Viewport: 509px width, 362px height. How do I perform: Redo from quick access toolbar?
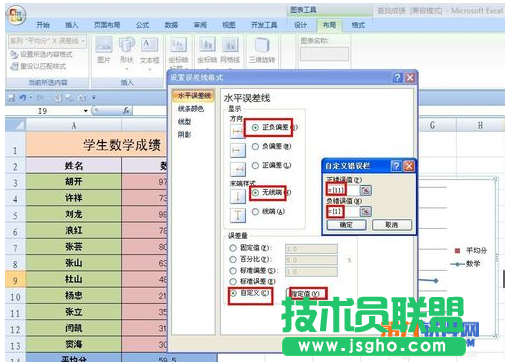tap(40, 98)
